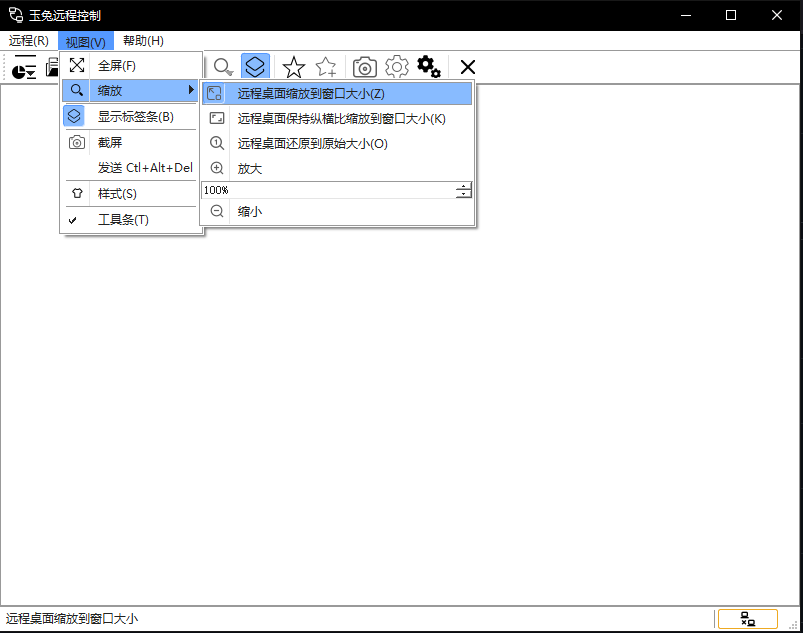The width and height of the screenshot is (803, 633).
Task: Click the disconnected computers status bar icon
Action: [747, 619]
